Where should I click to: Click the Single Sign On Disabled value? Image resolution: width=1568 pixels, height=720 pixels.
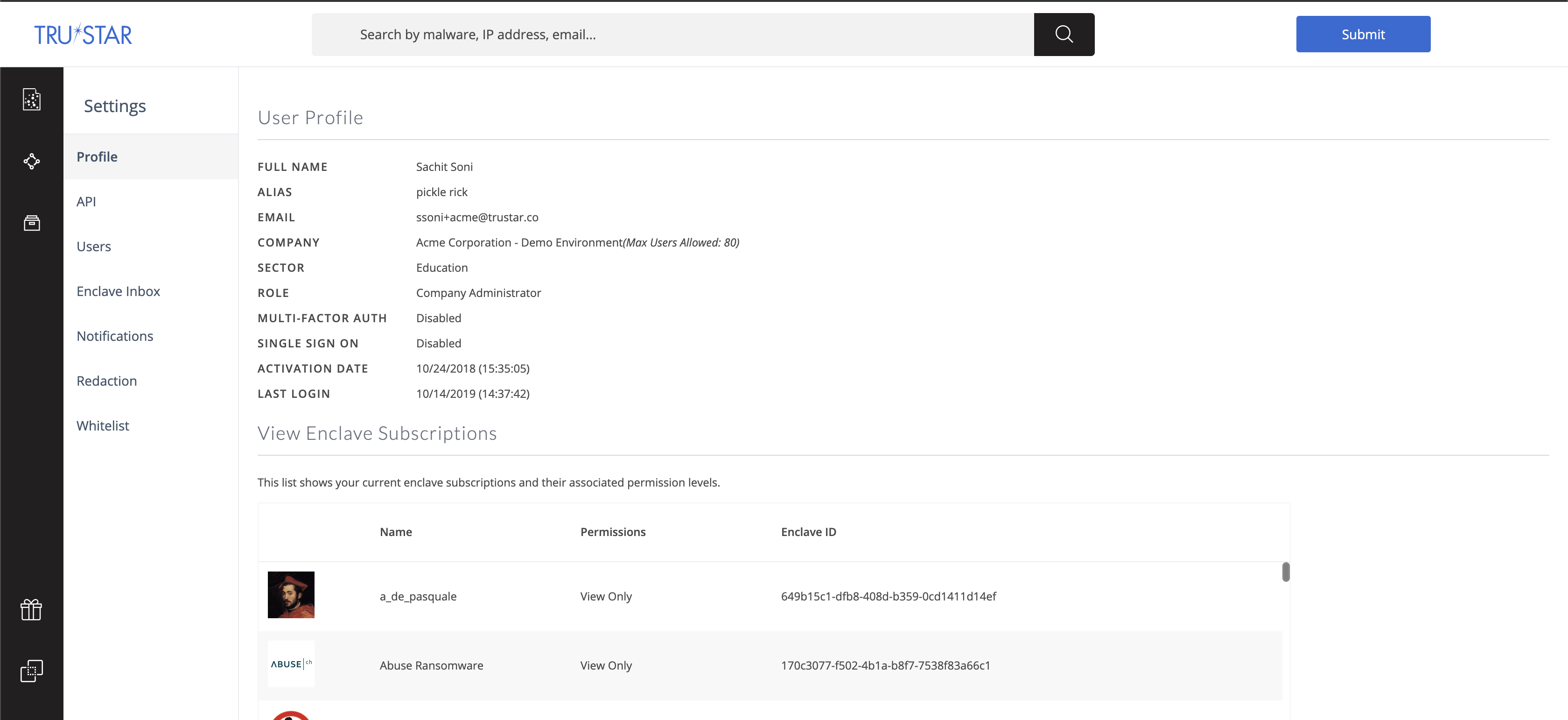[x=438, y=343]
